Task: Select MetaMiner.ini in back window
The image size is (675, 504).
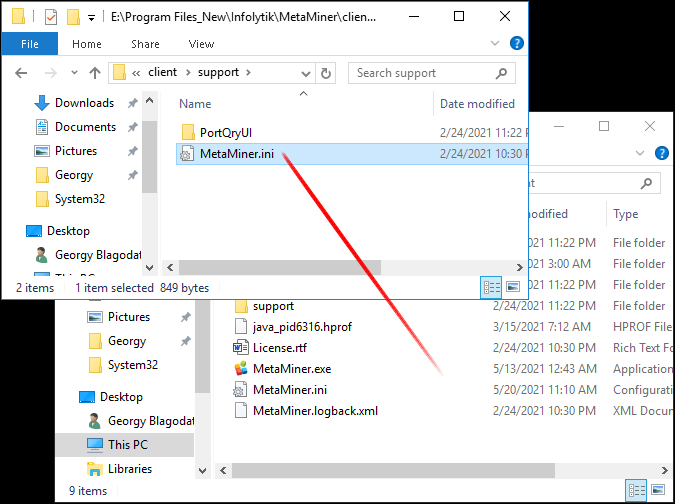Action: click(x=280, y=390)
